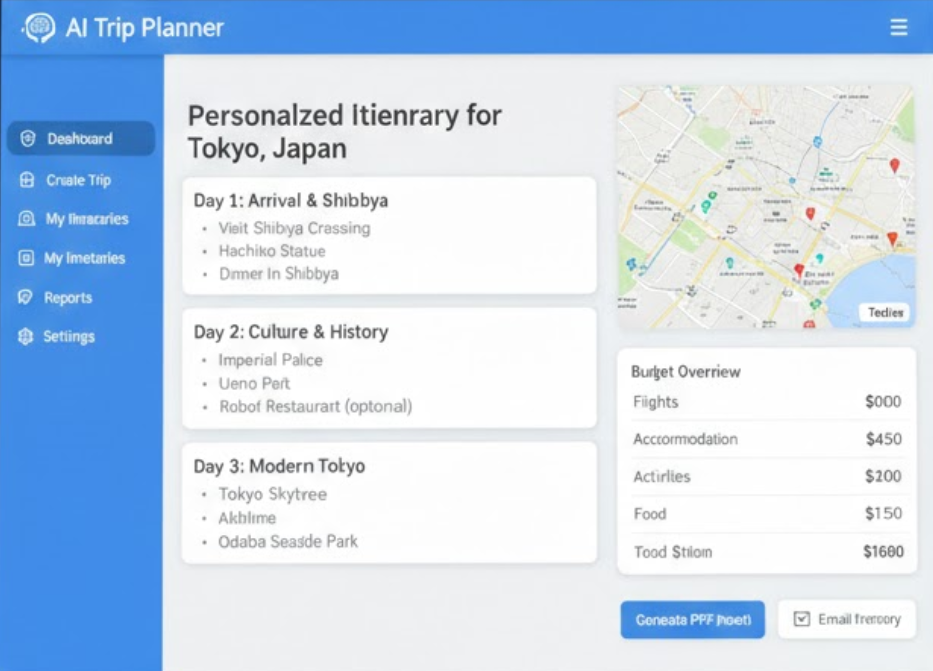Select the Dashboard menu item
The height and width of the screenshot is (671, 933).
[x=80, y=139]
